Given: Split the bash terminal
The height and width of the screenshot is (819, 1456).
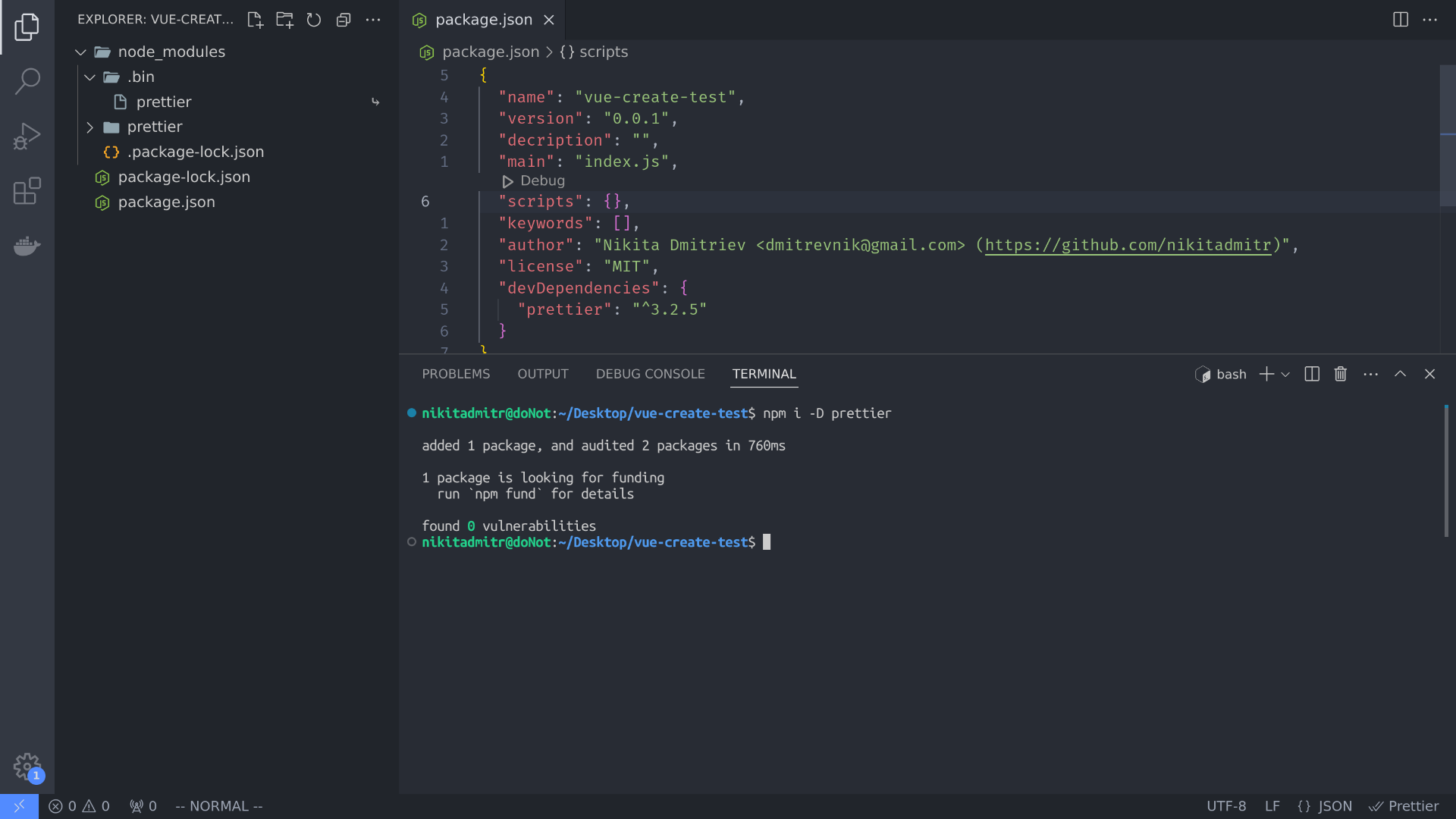Looking at the screenshot, I should pos(1311,374).
